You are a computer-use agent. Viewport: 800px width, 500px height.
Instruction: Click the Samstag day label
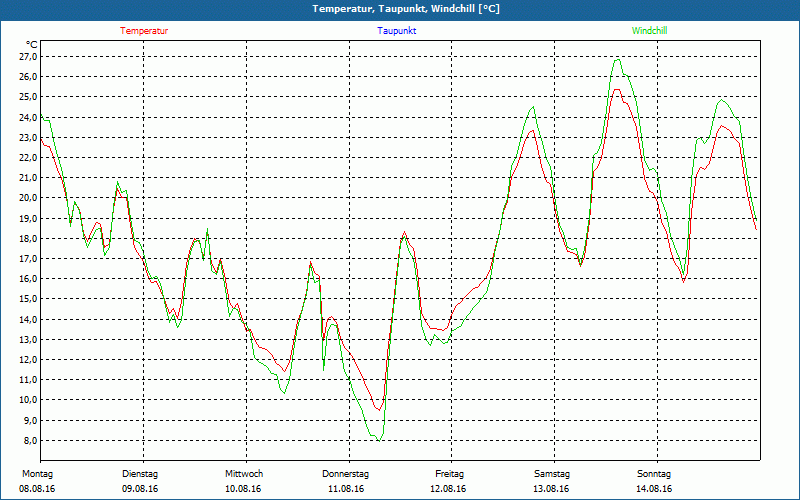pyautogui.click(x=552, y=474)
